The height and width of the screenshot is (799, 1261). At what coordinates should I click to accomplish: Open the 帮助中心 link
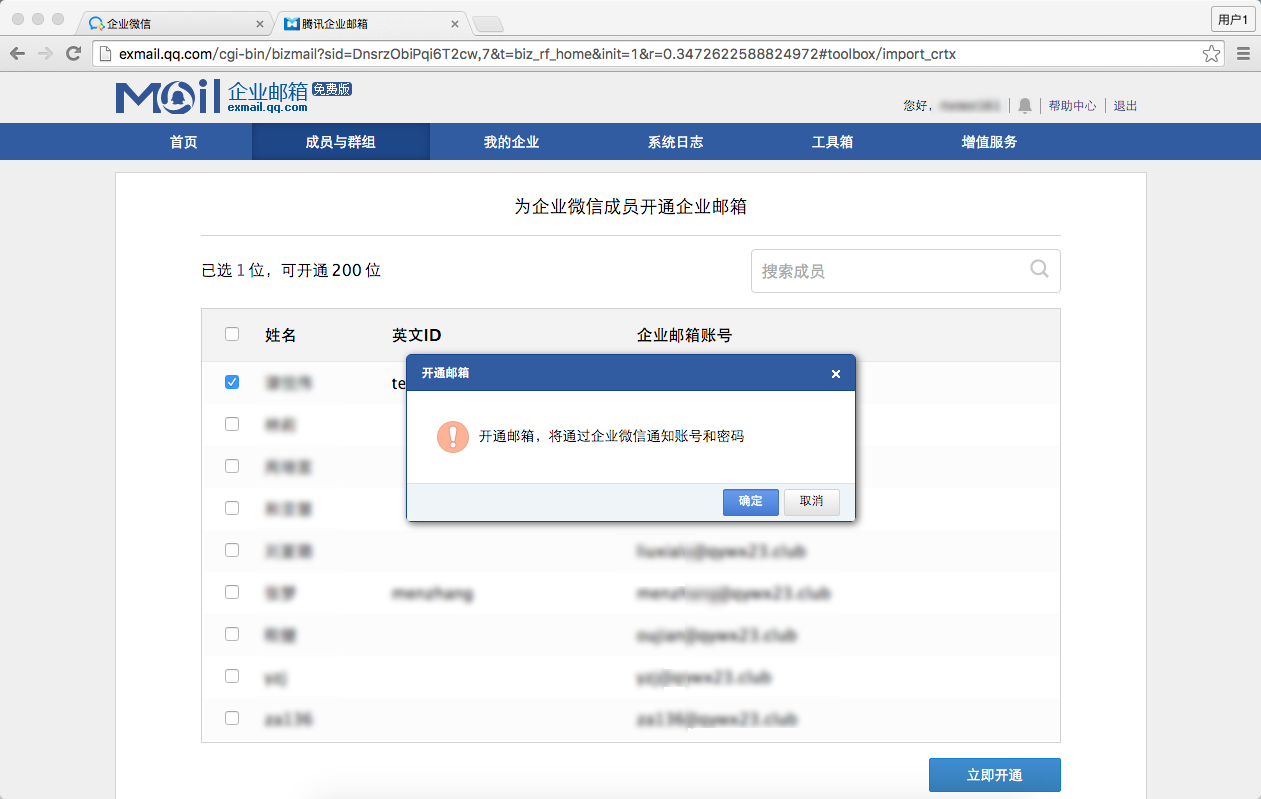click(1072, 106)
